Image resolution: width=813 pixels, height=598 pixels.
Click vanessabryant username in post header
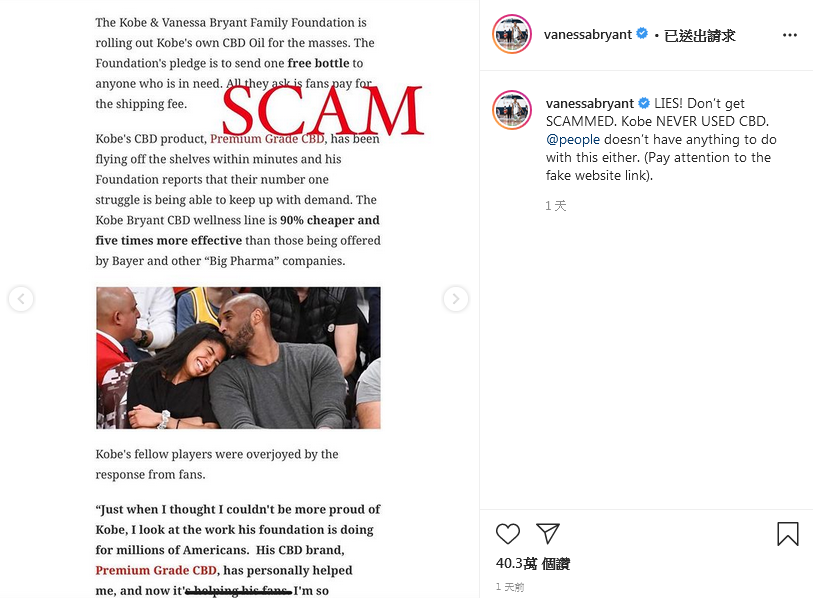tap(587, 34)
